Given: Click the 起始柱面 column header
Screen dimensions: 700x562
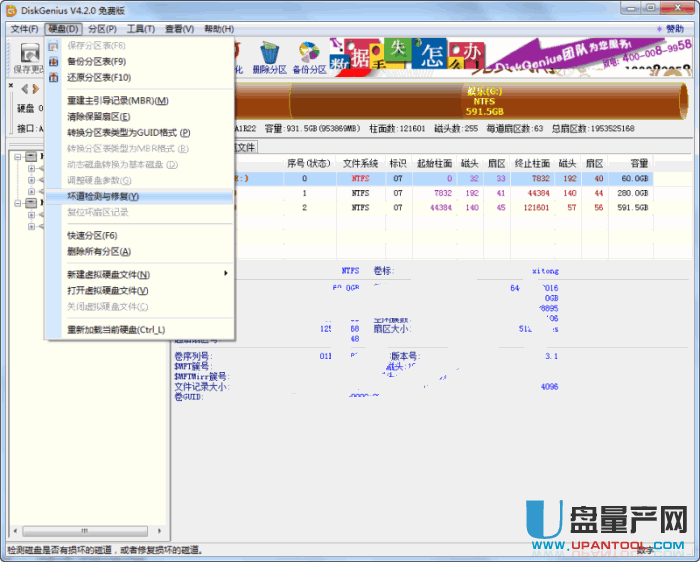Looking at the screenshot, I should (434, 163).
